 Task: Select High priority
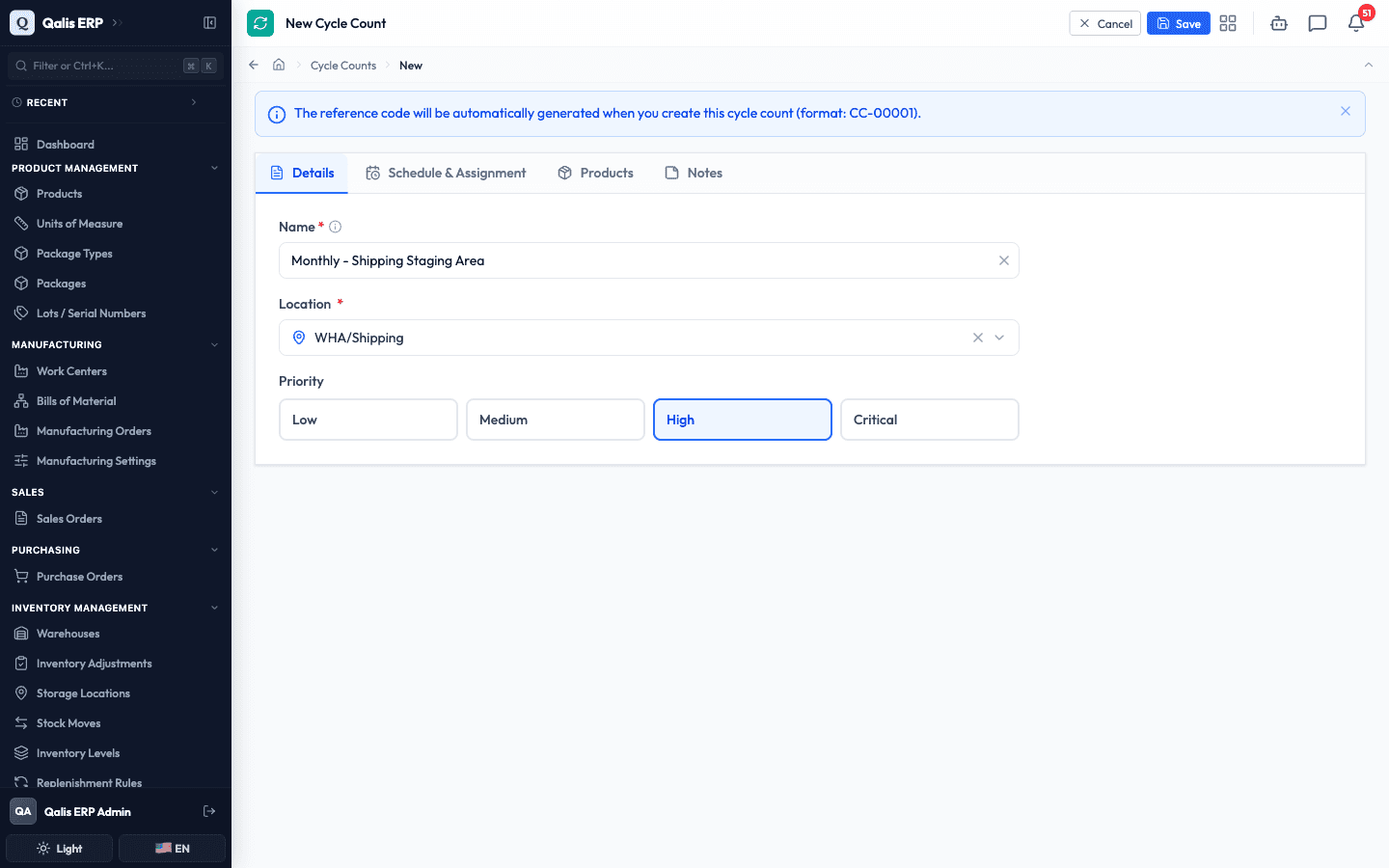point(743,420)
